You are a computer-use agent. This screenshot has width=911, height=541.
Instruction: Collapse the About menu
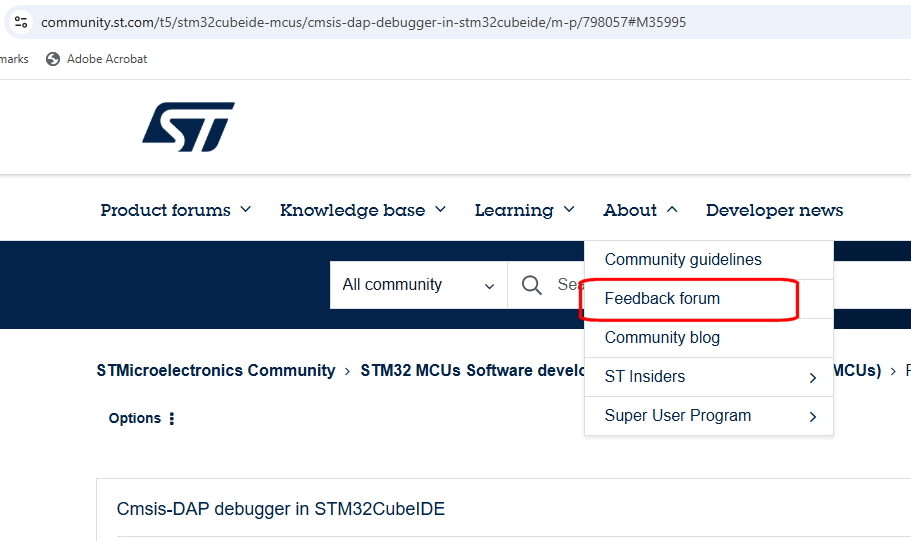(640, 210)
